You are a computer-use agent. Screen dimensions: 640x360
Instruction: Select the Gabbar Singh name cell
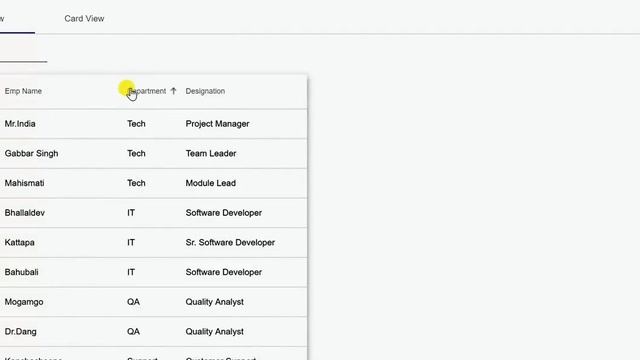[31, 153]
